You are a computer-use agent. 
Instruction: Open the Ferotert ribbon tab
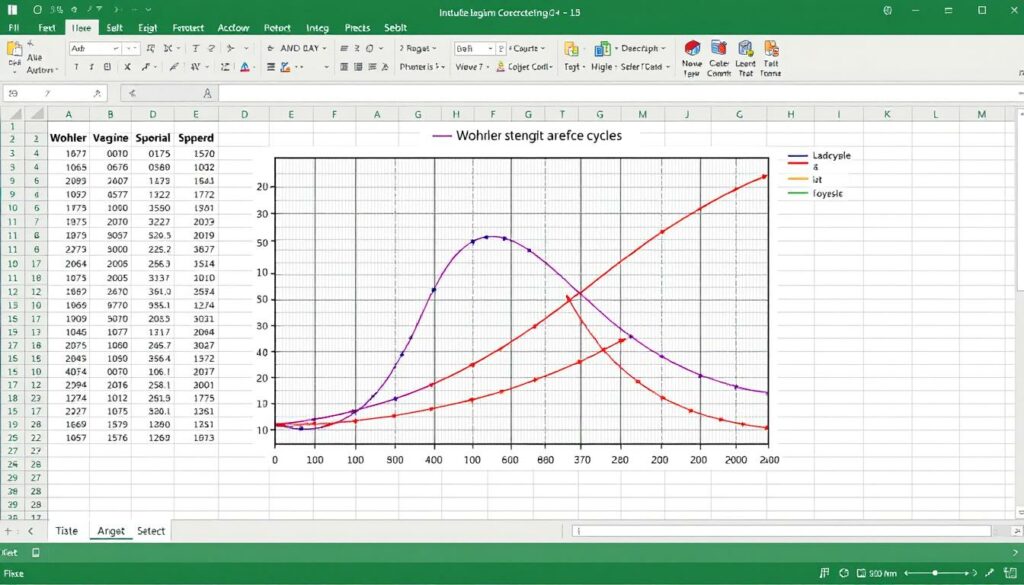click(188, 27)
